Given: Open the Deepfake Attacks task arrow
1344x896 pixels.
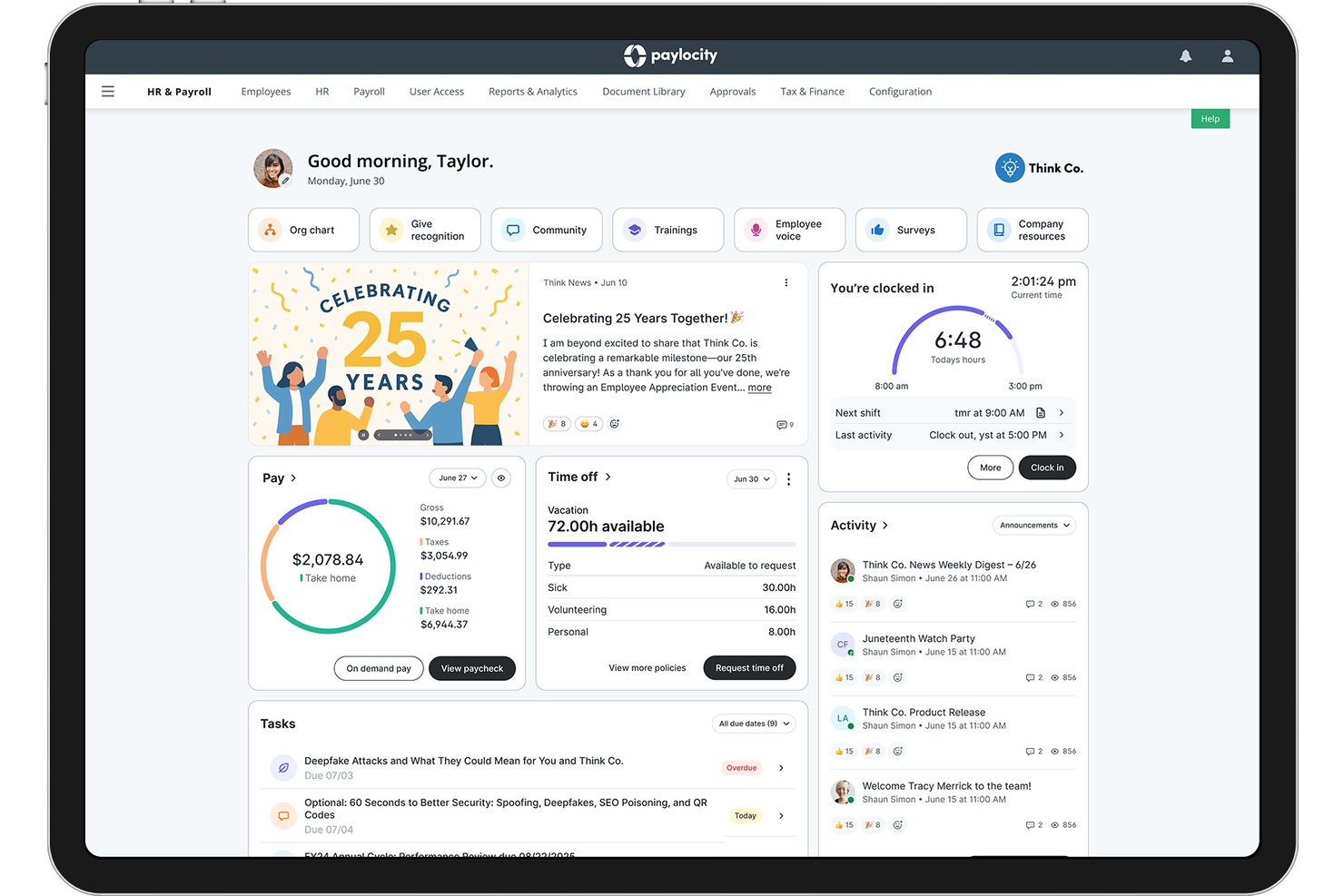Looking at the screenshot, I should (781, 768).
